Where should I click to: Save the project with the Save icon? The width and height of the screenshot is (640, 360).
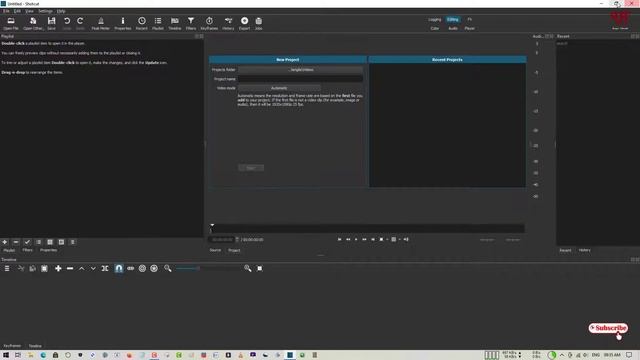tap(51, 23)
